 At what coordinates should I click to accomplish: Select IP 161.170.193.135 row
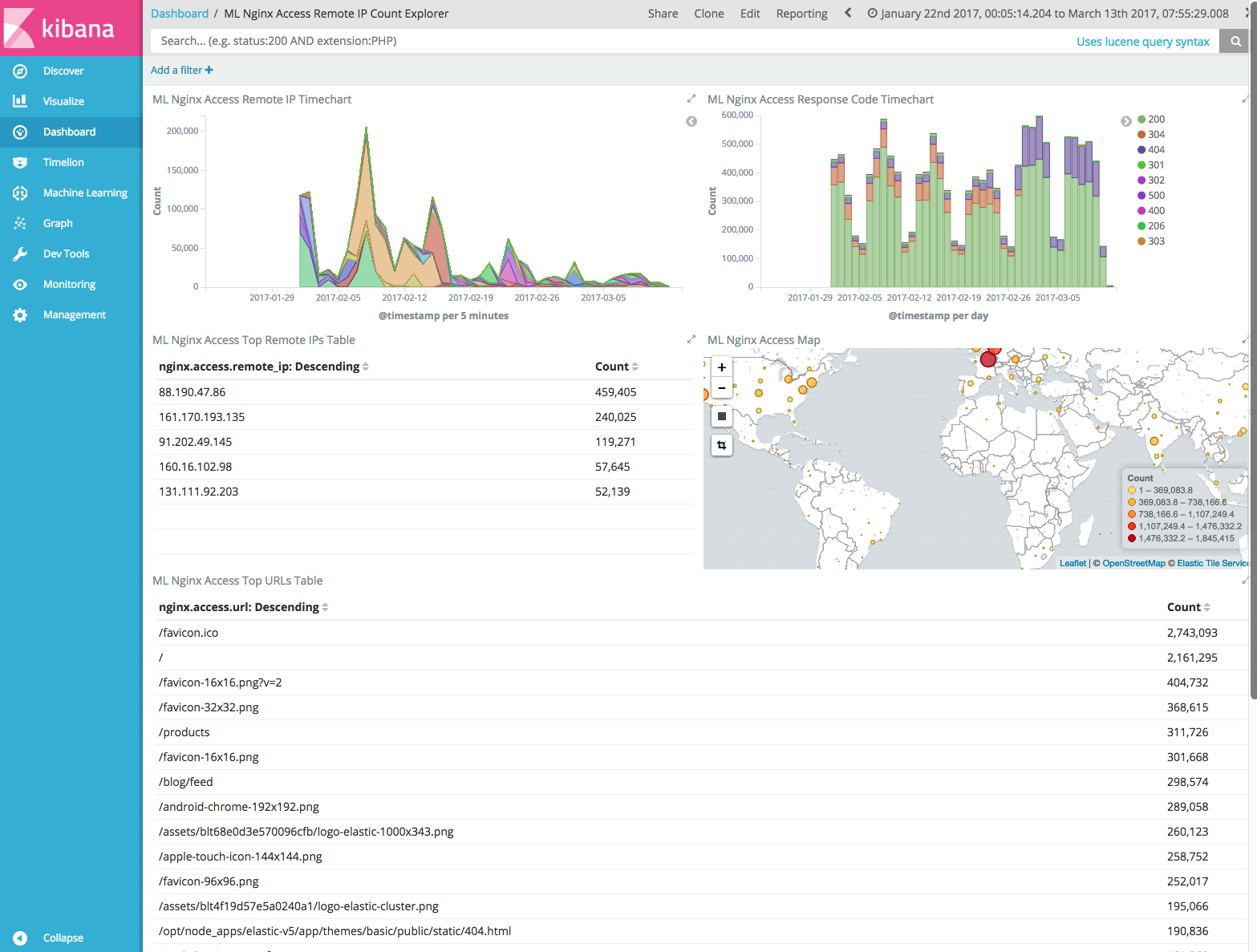click(x=424, y=417)
